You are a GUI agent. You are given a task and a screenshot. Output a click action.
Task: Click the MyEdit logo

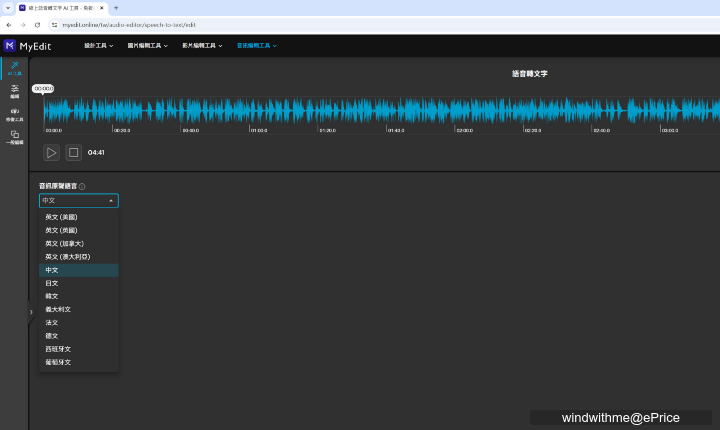pyautogui.click(x=27, y=45)
